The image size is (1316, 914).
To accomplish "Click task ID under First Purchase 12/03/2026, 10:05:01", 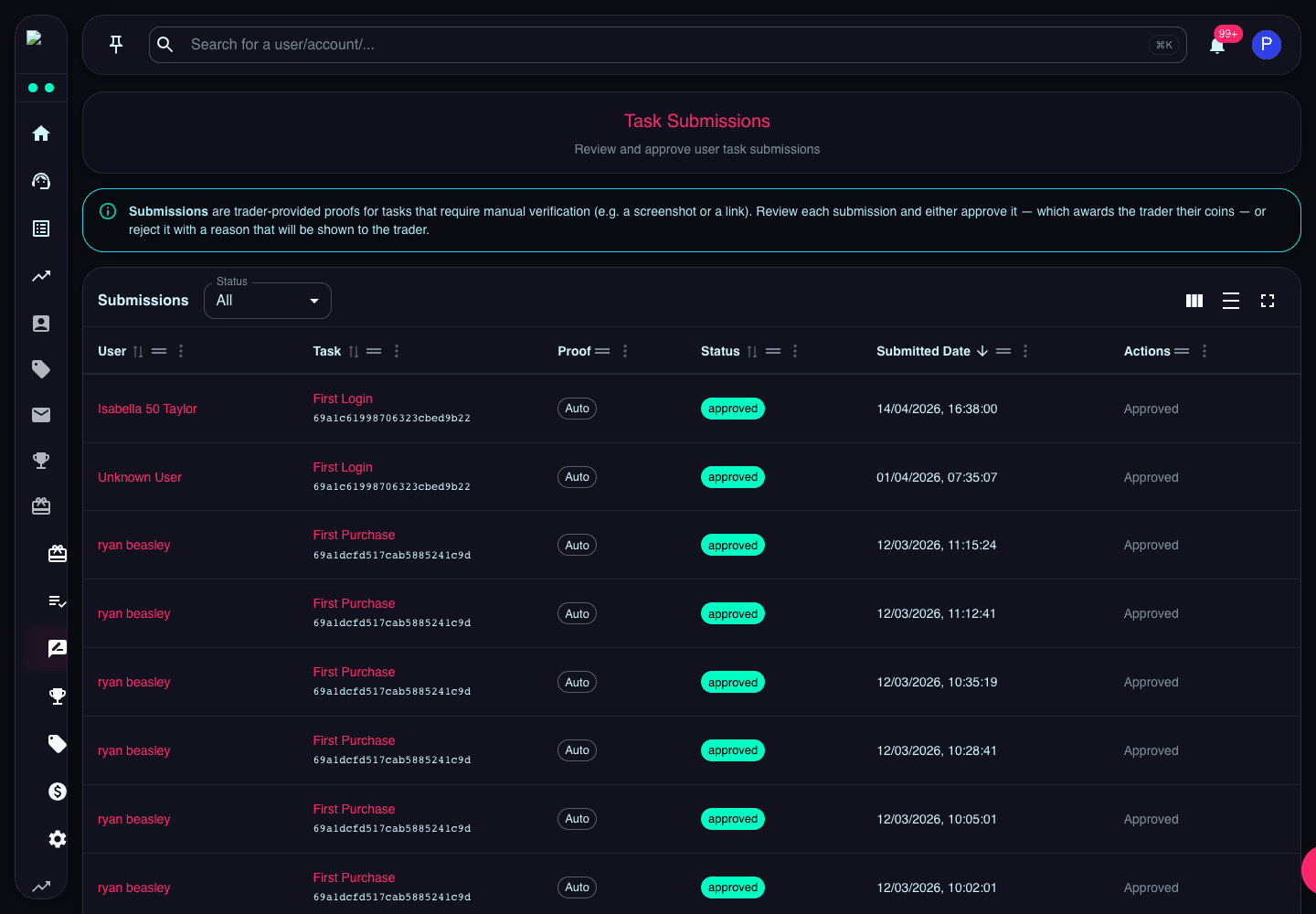I will coord(392,828).
